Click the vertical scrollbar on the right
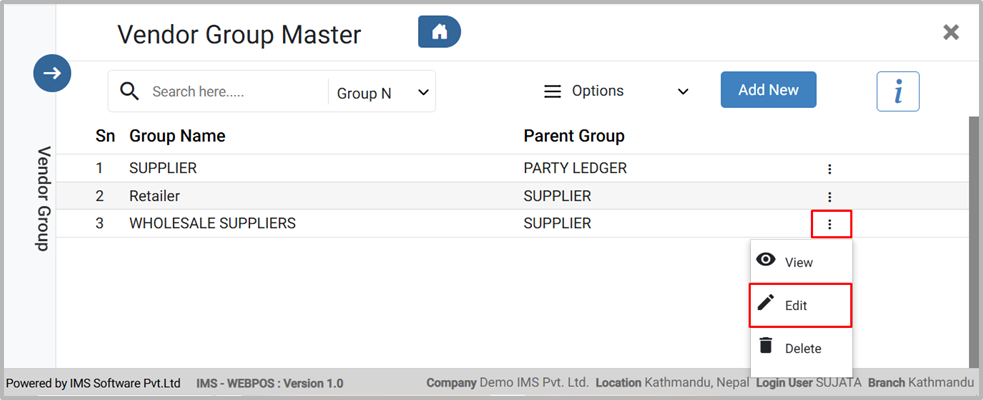Image resolution: width=983 pixels, height=400 pixels. click(x=974, y=240)
